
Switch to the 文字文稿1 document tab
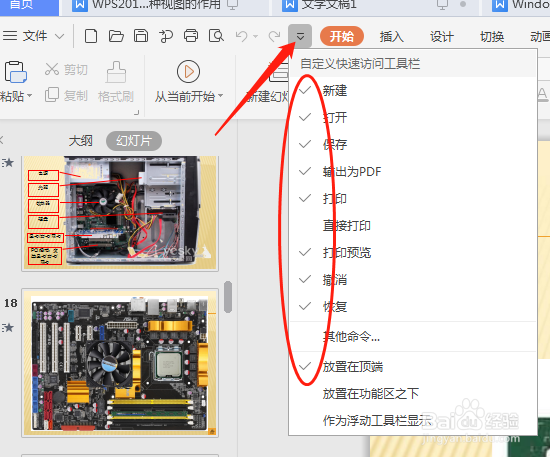click(329, 5)
